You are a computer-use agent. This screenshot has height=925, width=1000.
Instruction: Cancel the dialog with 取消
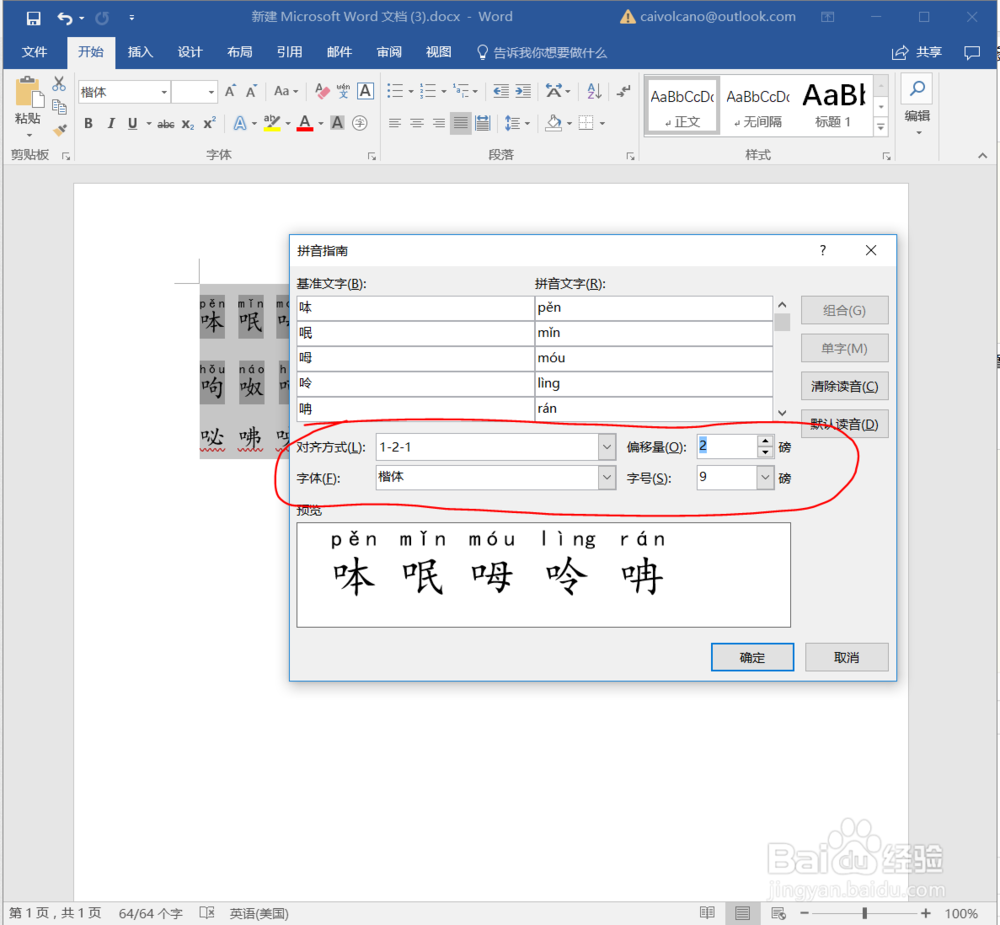[x=846, y=657]
